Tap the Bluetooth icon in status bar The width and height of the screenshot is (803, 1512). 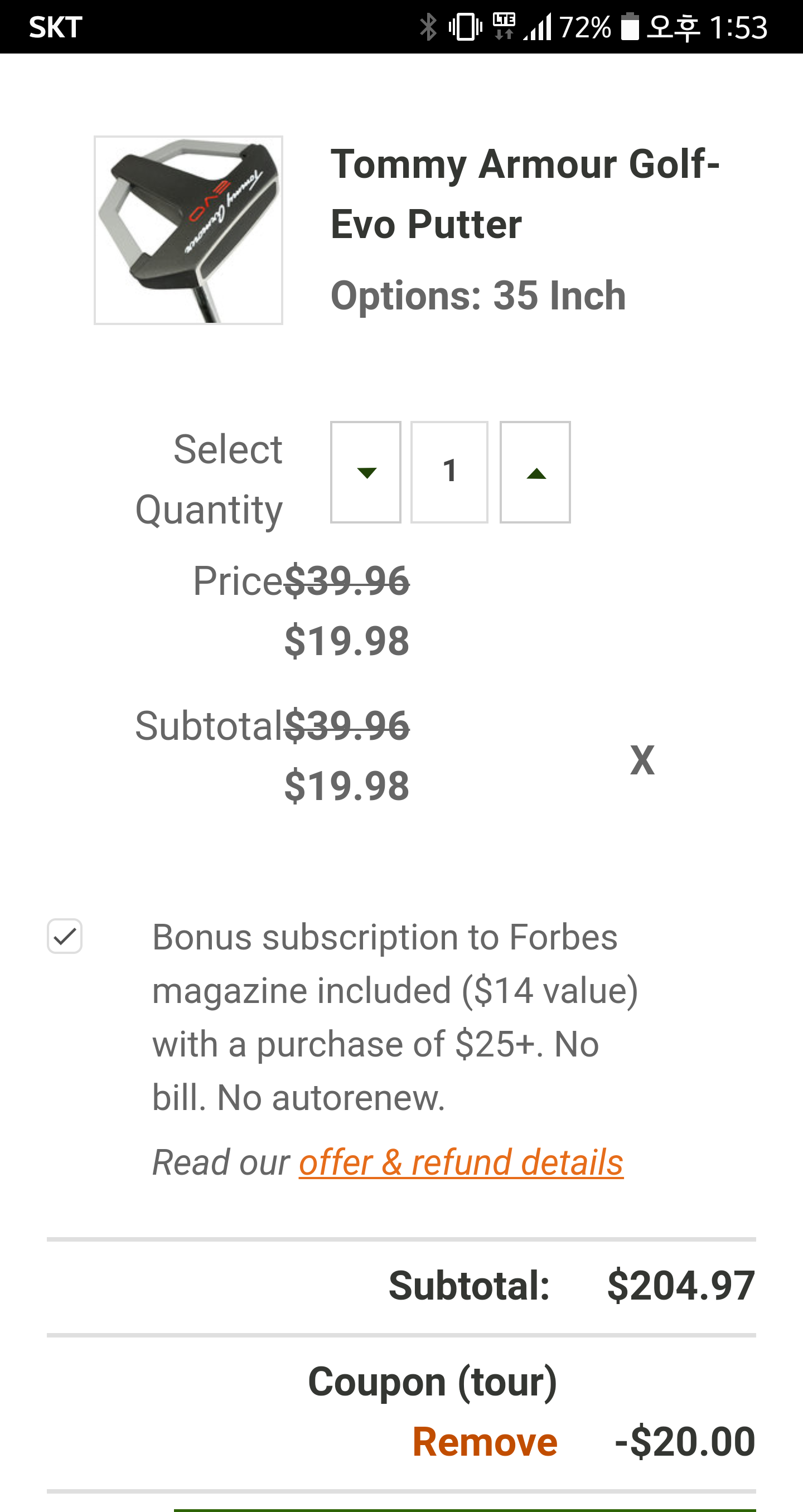[428, 27]
